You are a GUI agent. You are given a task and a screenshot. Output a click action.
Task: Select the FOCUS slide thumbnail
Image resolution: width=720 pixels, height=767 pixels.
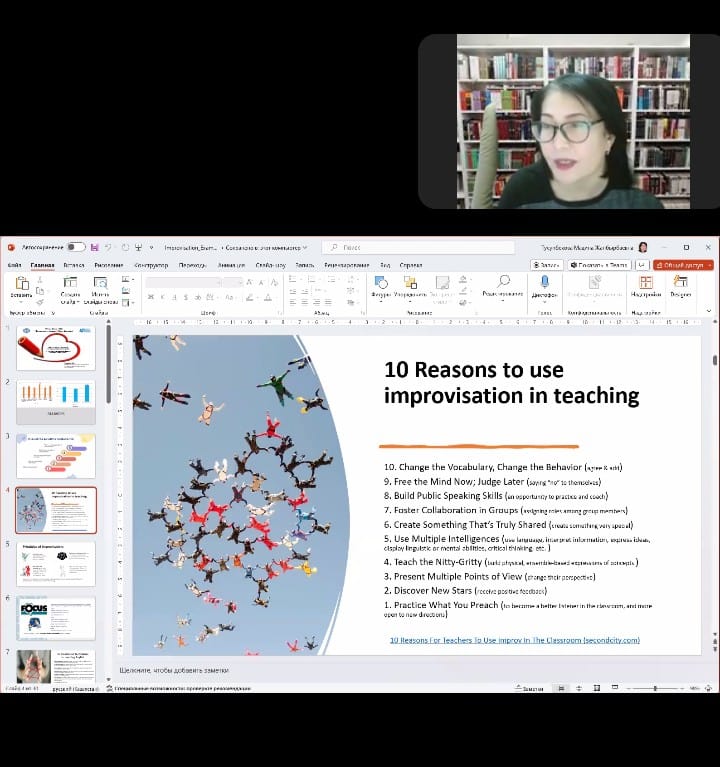click(56, 618)
